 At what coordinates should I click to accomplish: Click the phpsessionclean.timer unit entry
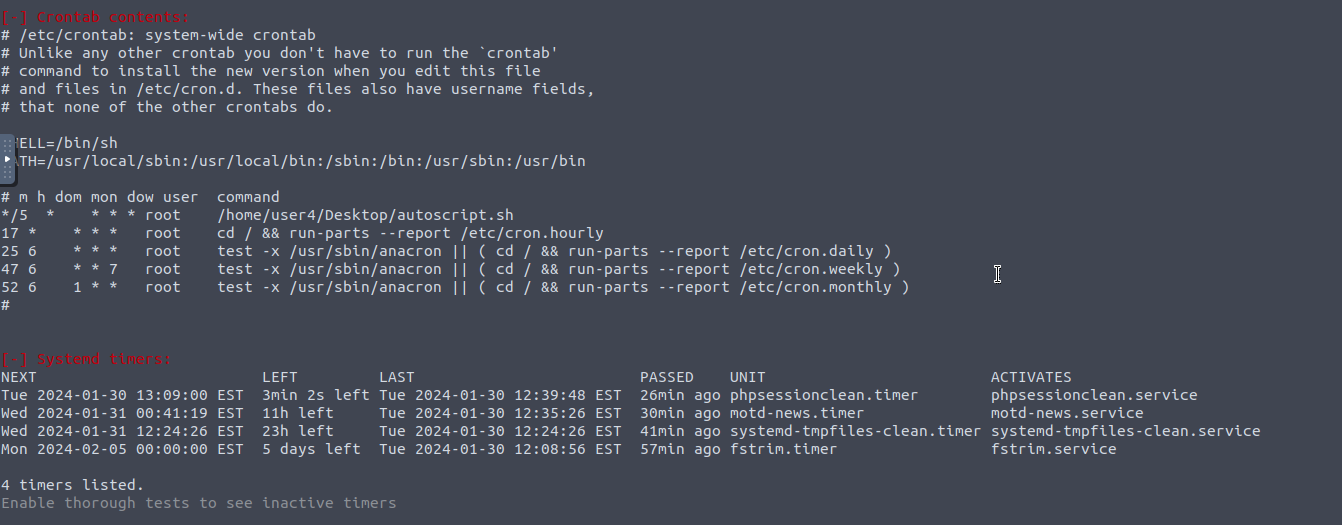click(823, 395)
